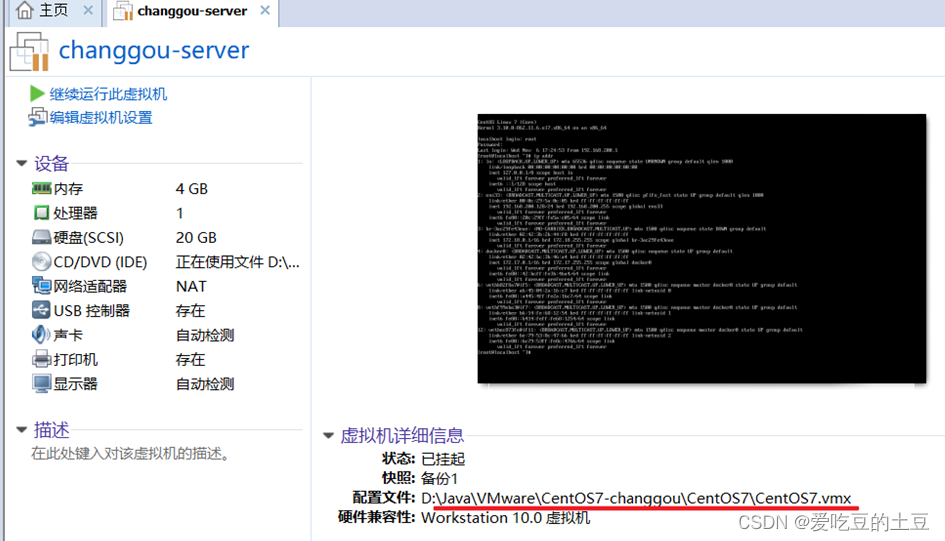Screen dimensions: 945x541
Task: Click the 已挂起 state value
Action: [443, 459]
